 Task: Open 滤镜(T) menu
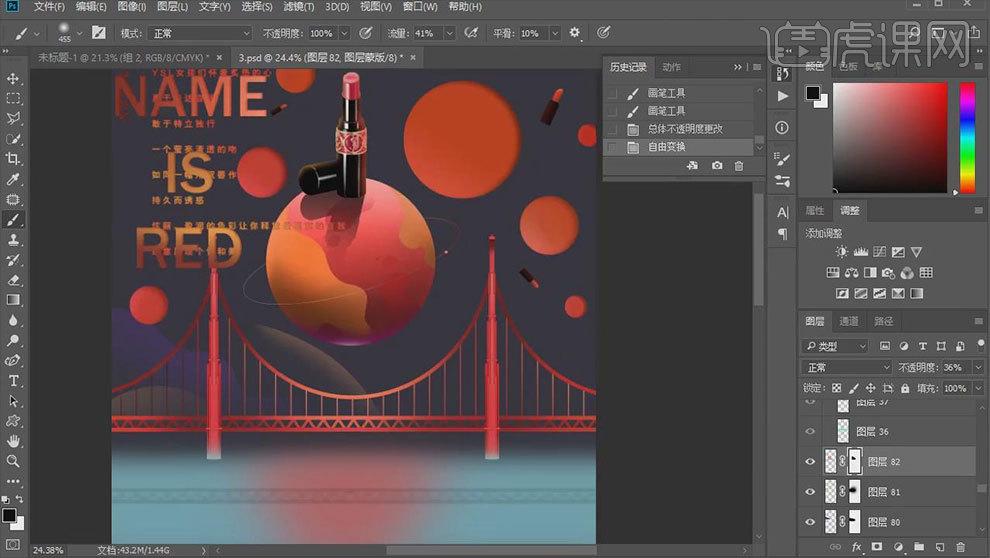pyautogui.click(x=299, y=6)
